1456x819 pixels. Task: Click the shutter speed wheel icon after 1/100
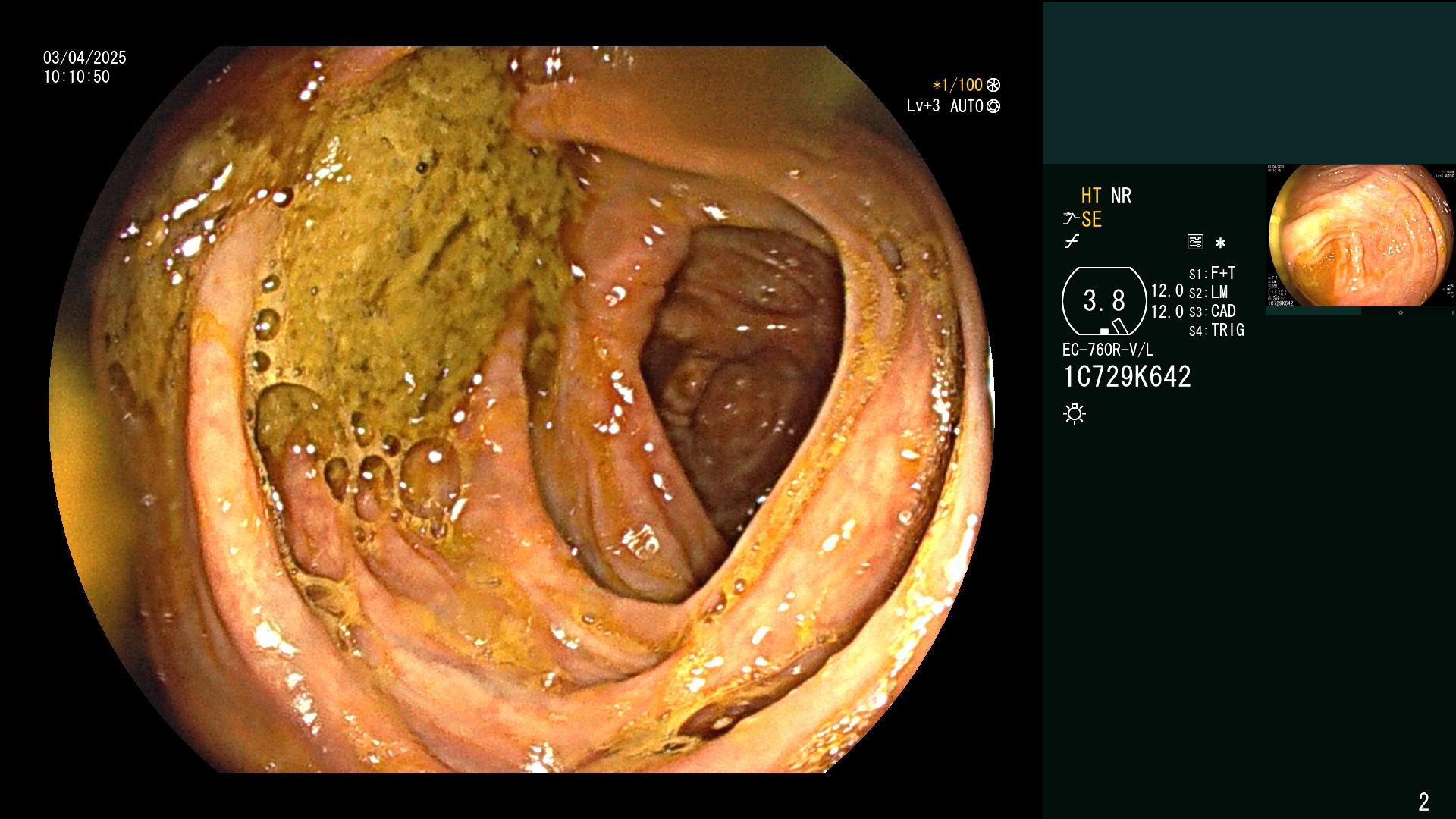pyautogui.click(x=993, y=86)
